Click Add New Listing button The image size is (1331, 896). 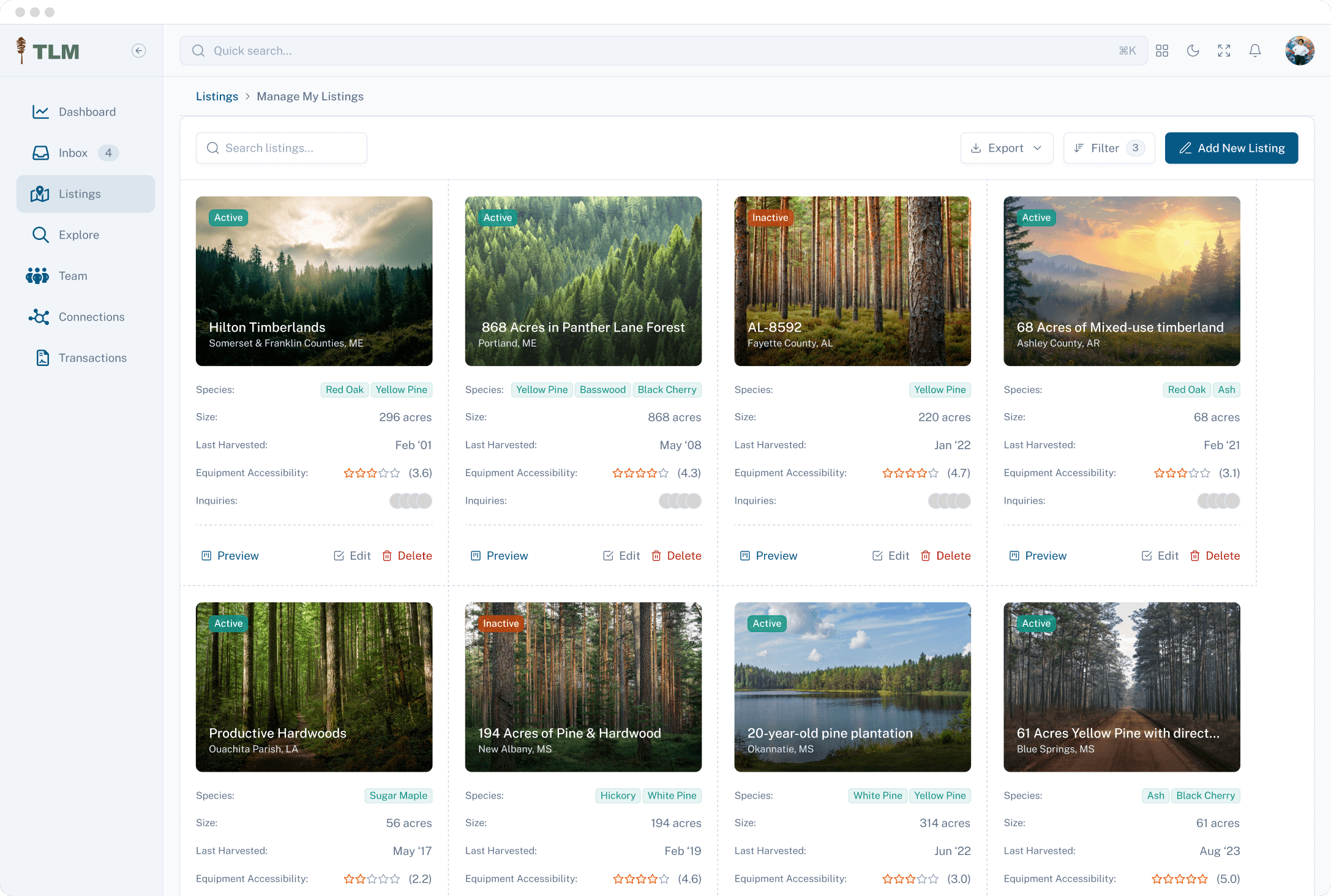pos(1231,148)
